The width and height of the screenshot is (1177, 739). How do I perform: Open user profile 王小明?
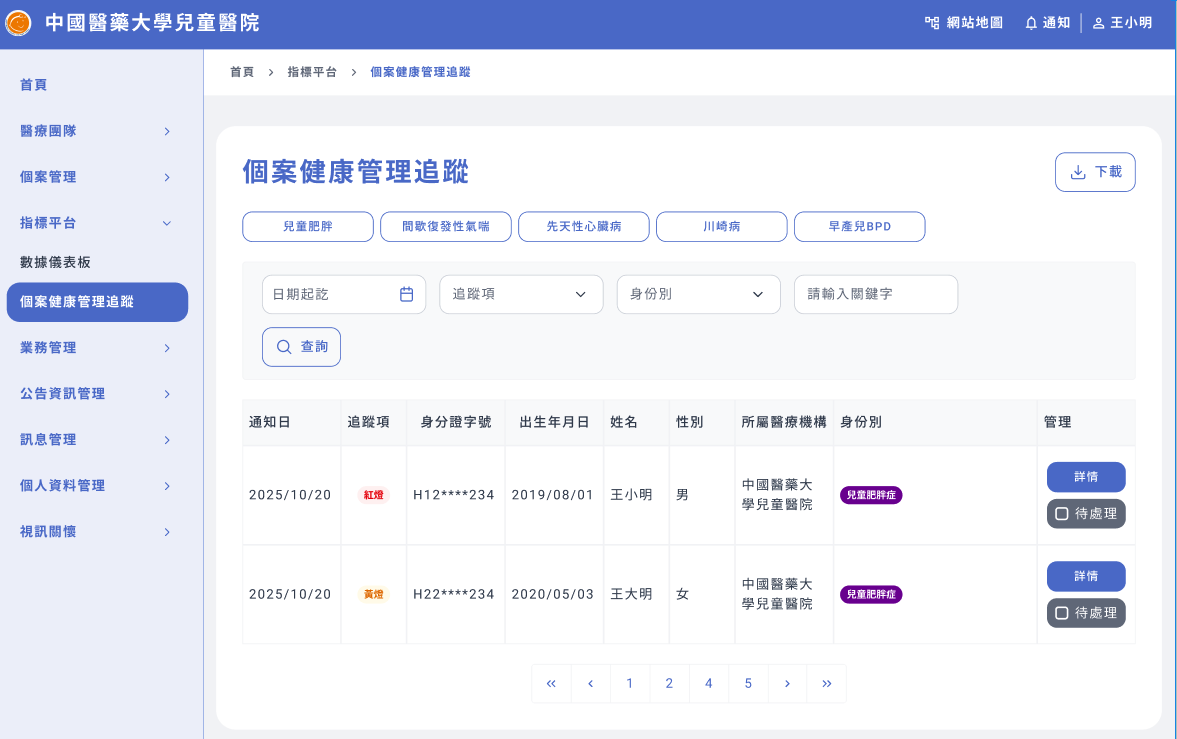click(x=1122, y=23)
